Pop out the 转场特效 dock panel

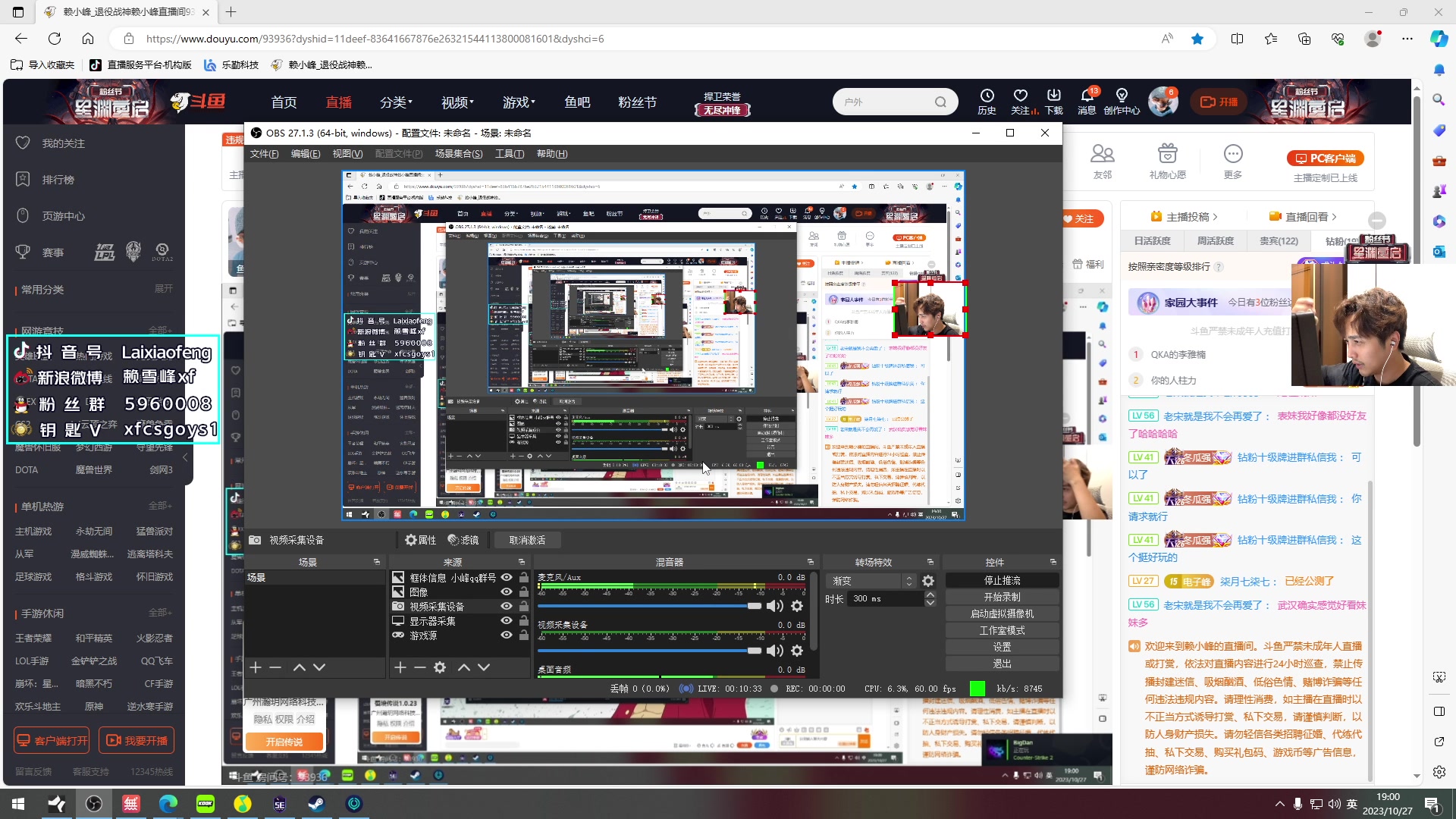[930, 562]
